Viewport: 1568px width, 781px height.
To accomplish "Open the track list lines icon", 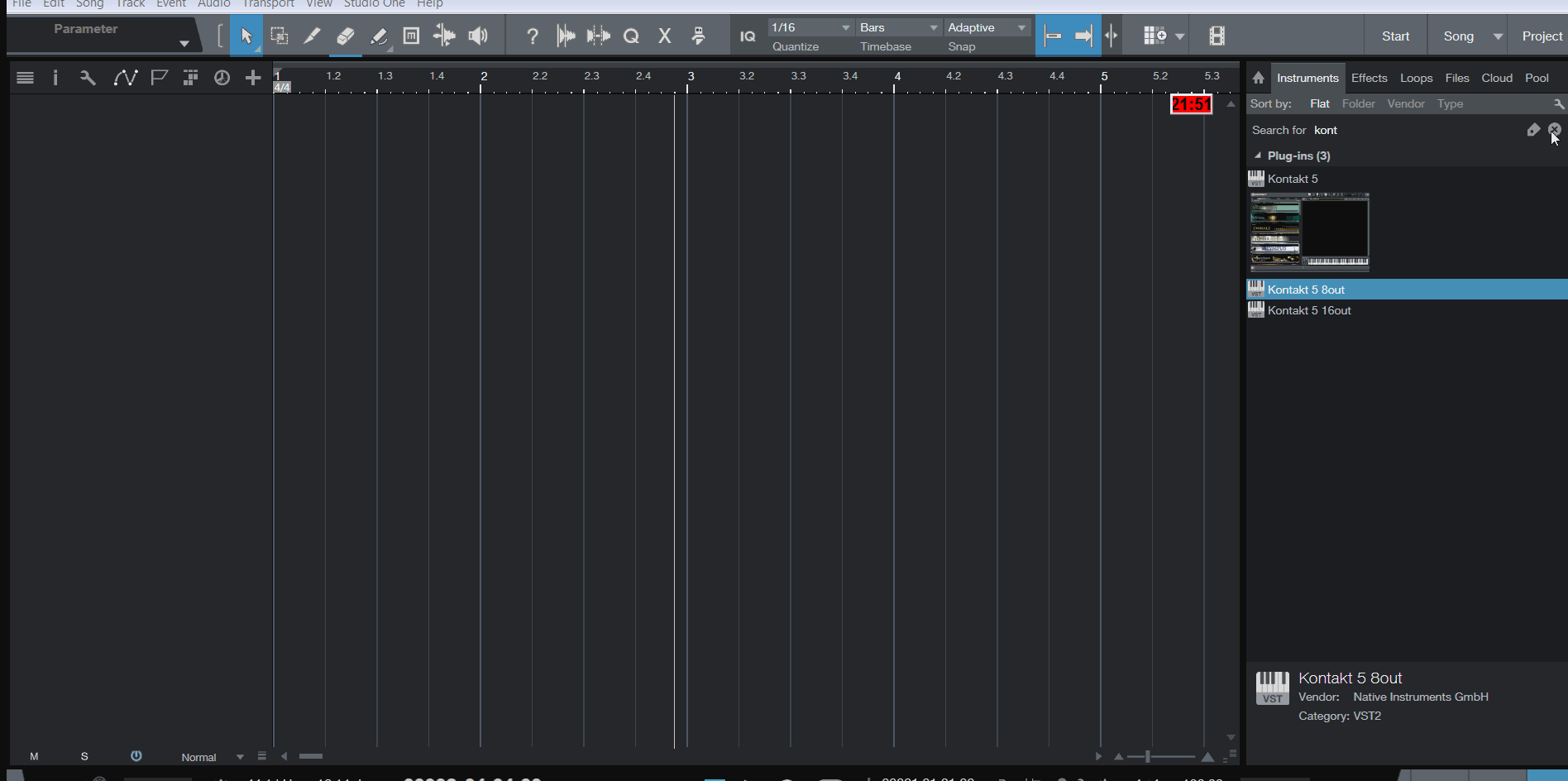I will 25,78.
